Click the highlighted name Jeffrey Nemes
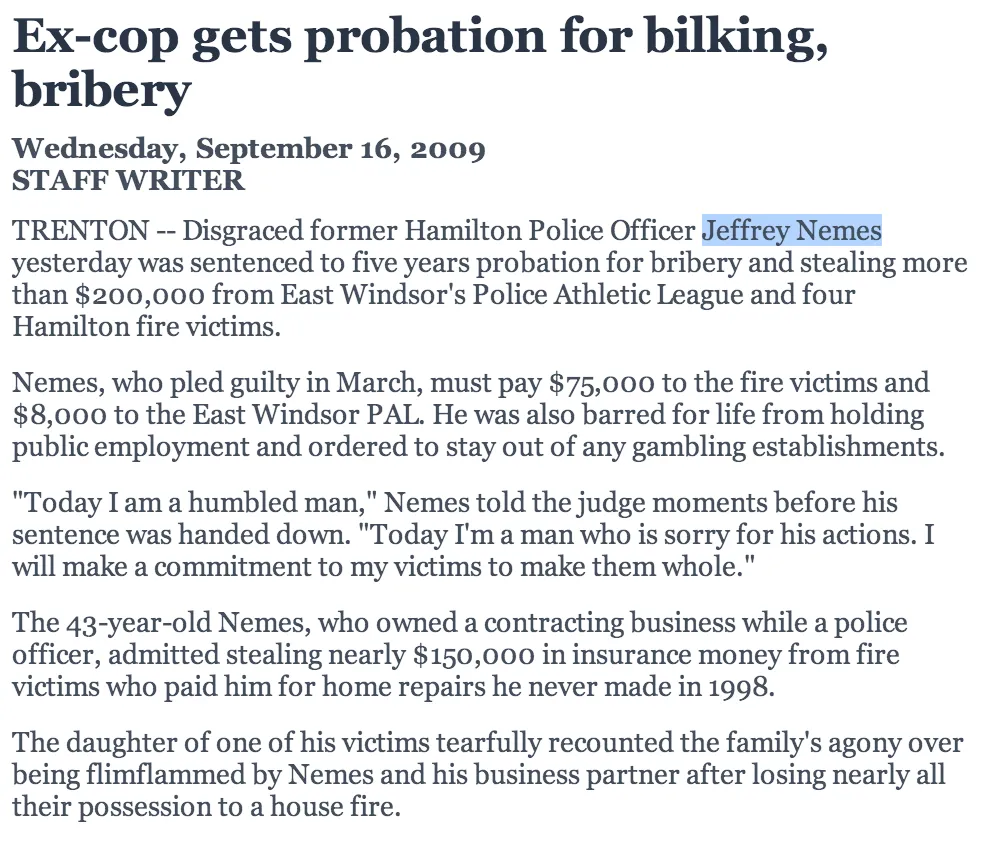This screenshot has width=986, height=842. point(792,231)
